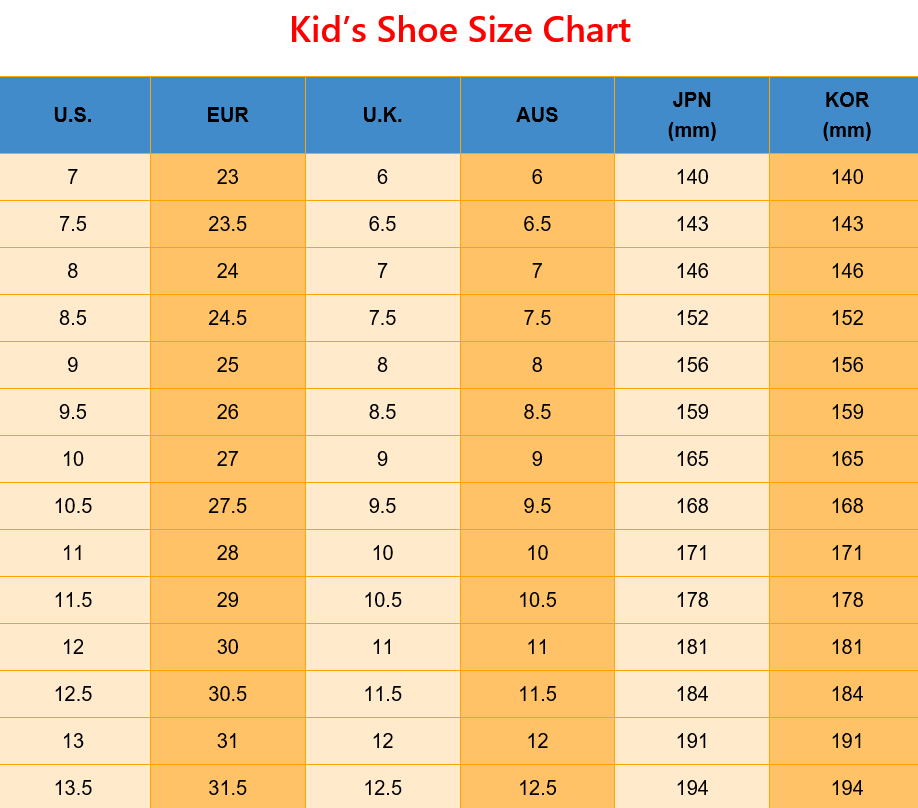Click the U.S. size 9 cell
918x808 pixels.
pyautogui.click(x=73, y=365)
